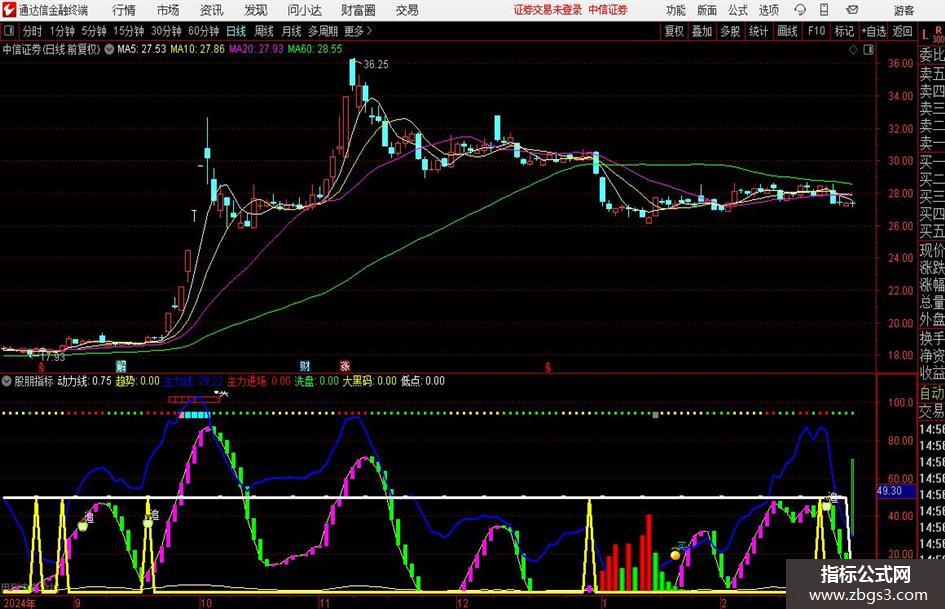Click the 证券交易未登录 link

pyautogui.click(x=548, y=10)
